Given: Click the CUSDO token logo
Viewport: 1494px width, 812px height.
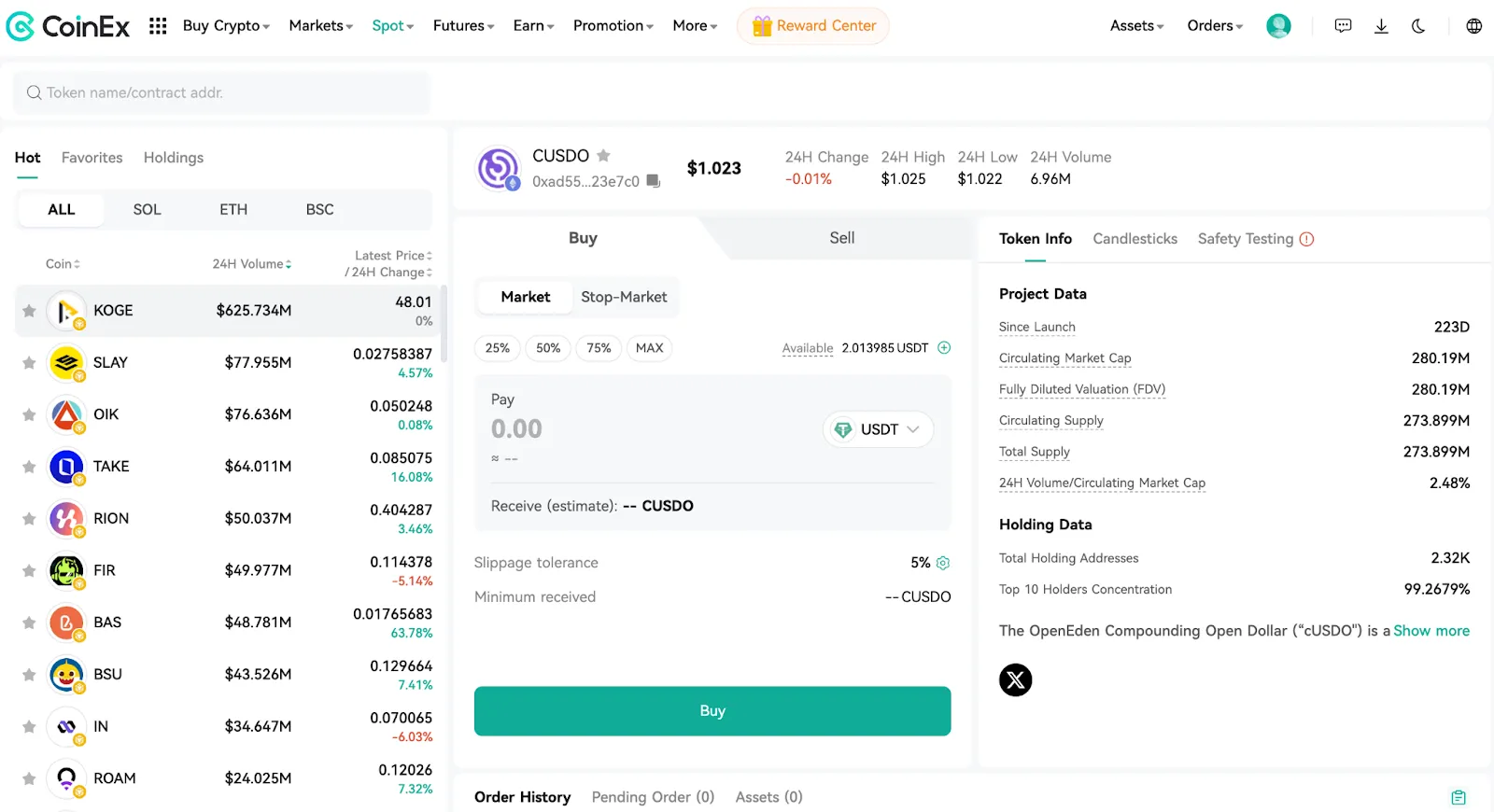Looking at the screenshot, I should coord(499,169).
